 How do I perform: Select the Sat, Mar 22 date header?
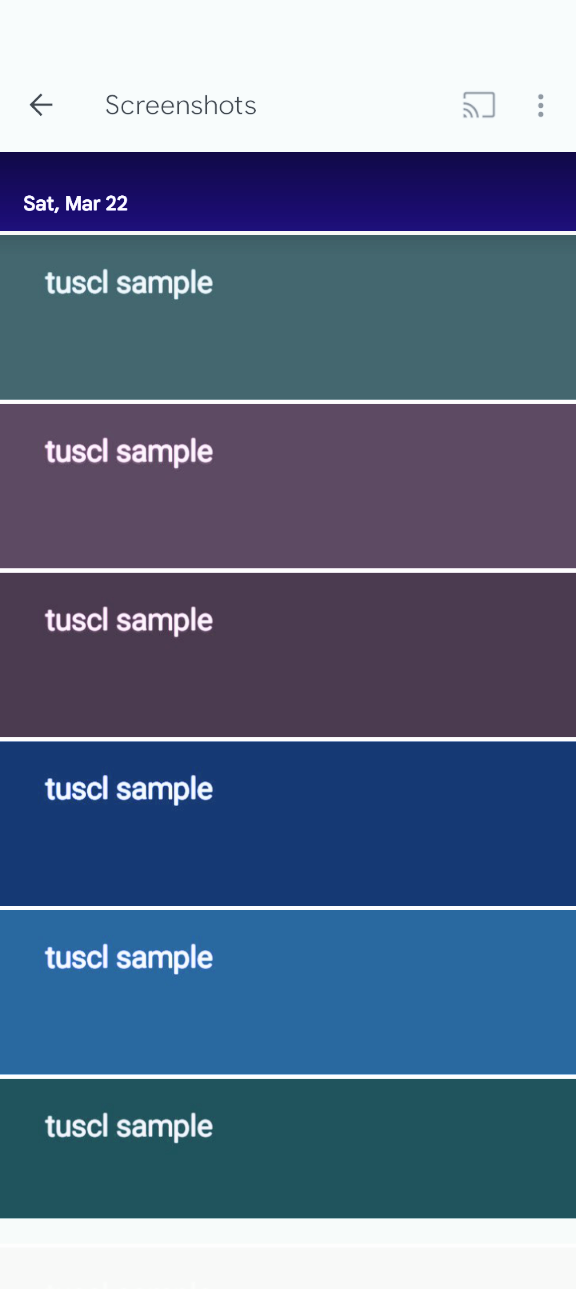coord(76,204)
